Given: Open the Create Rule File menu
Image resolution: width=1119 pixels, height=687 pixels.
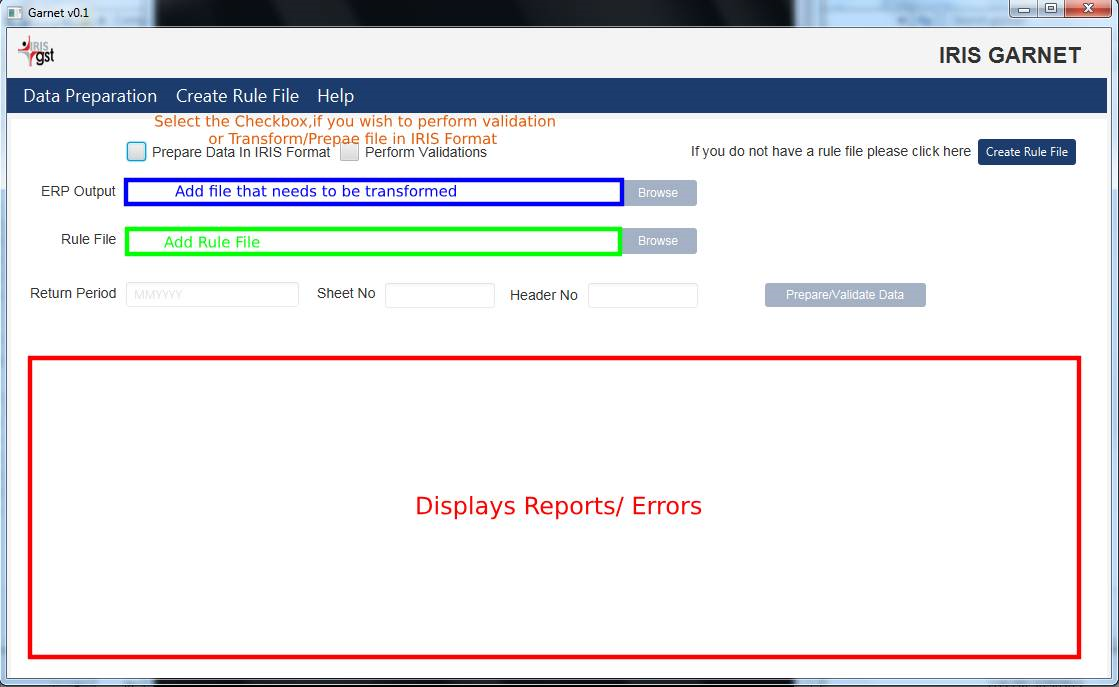Looking at the screenshot, I should (237, 96).
